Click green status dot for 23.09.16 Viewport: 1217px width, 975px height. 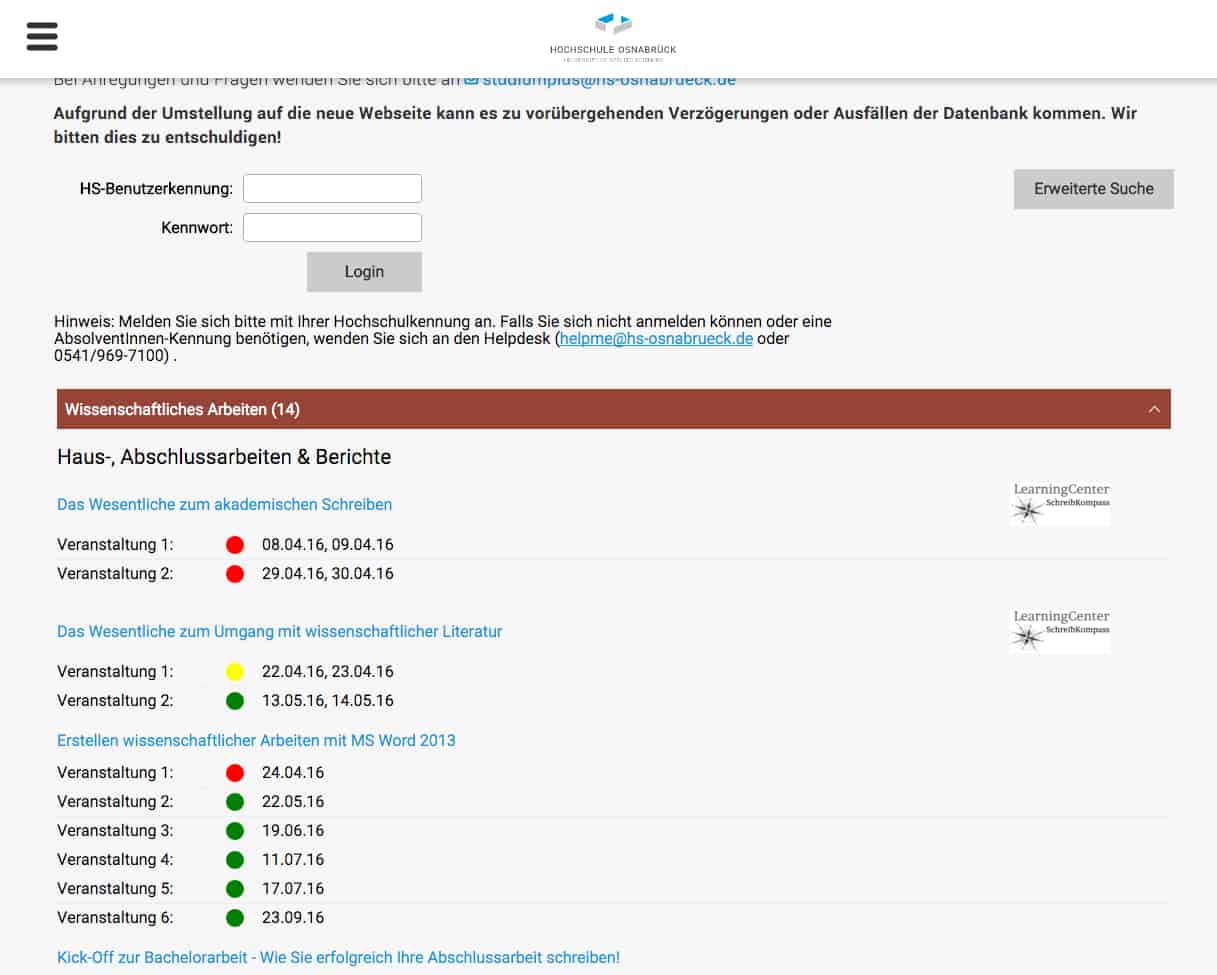(x=235, y=918)
